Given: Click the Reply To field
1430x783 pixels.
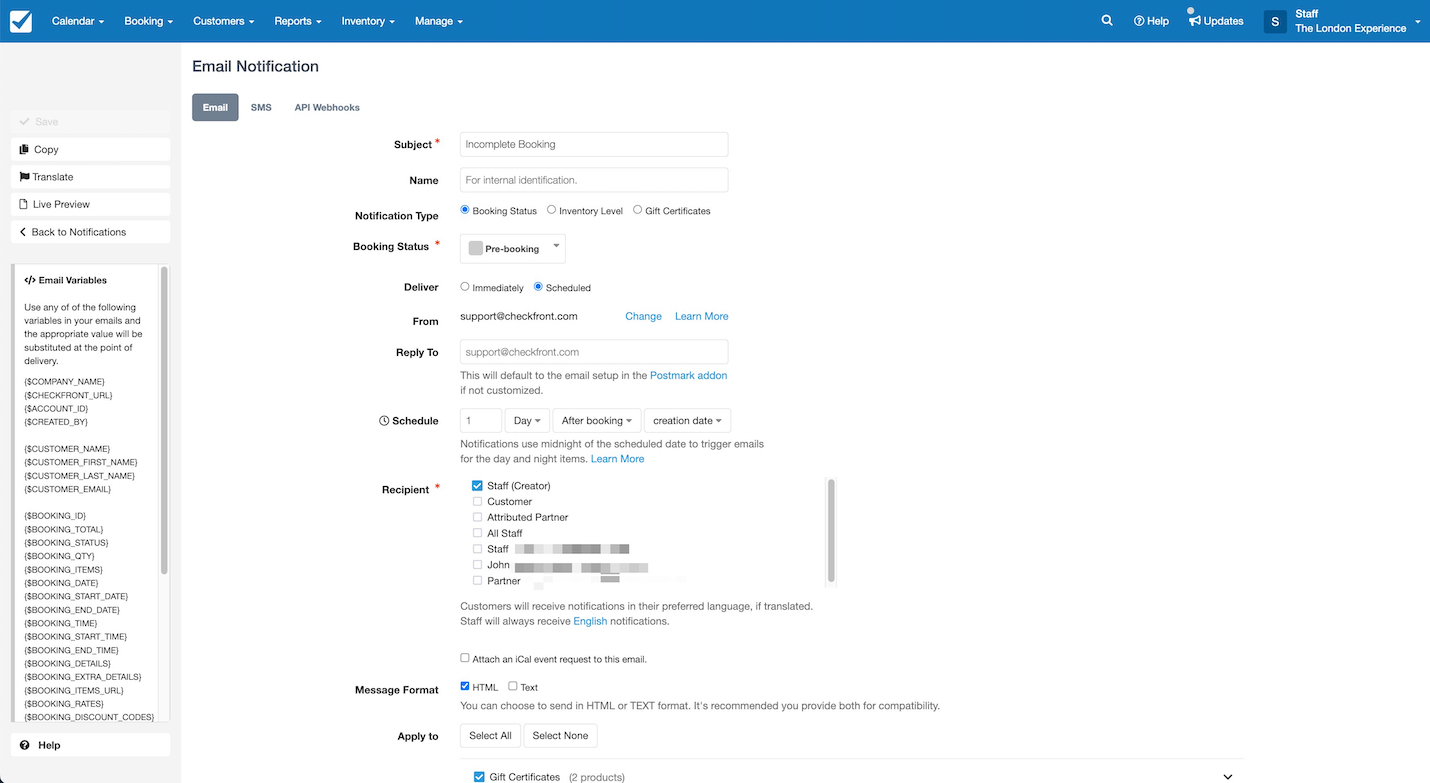Looking at the screenshot, I should [x=594, y=352].
